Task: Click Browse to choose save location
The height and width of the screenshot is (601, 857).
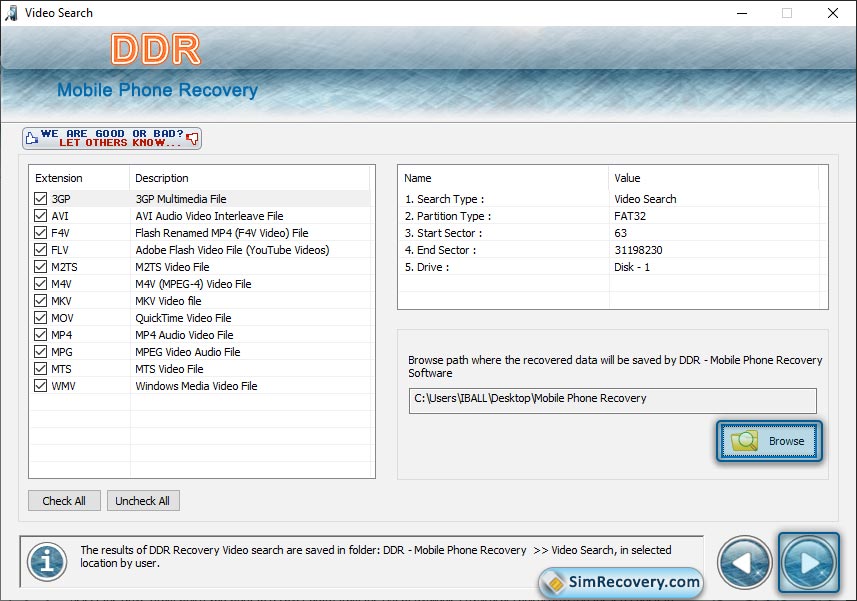Action: point(769,441)
